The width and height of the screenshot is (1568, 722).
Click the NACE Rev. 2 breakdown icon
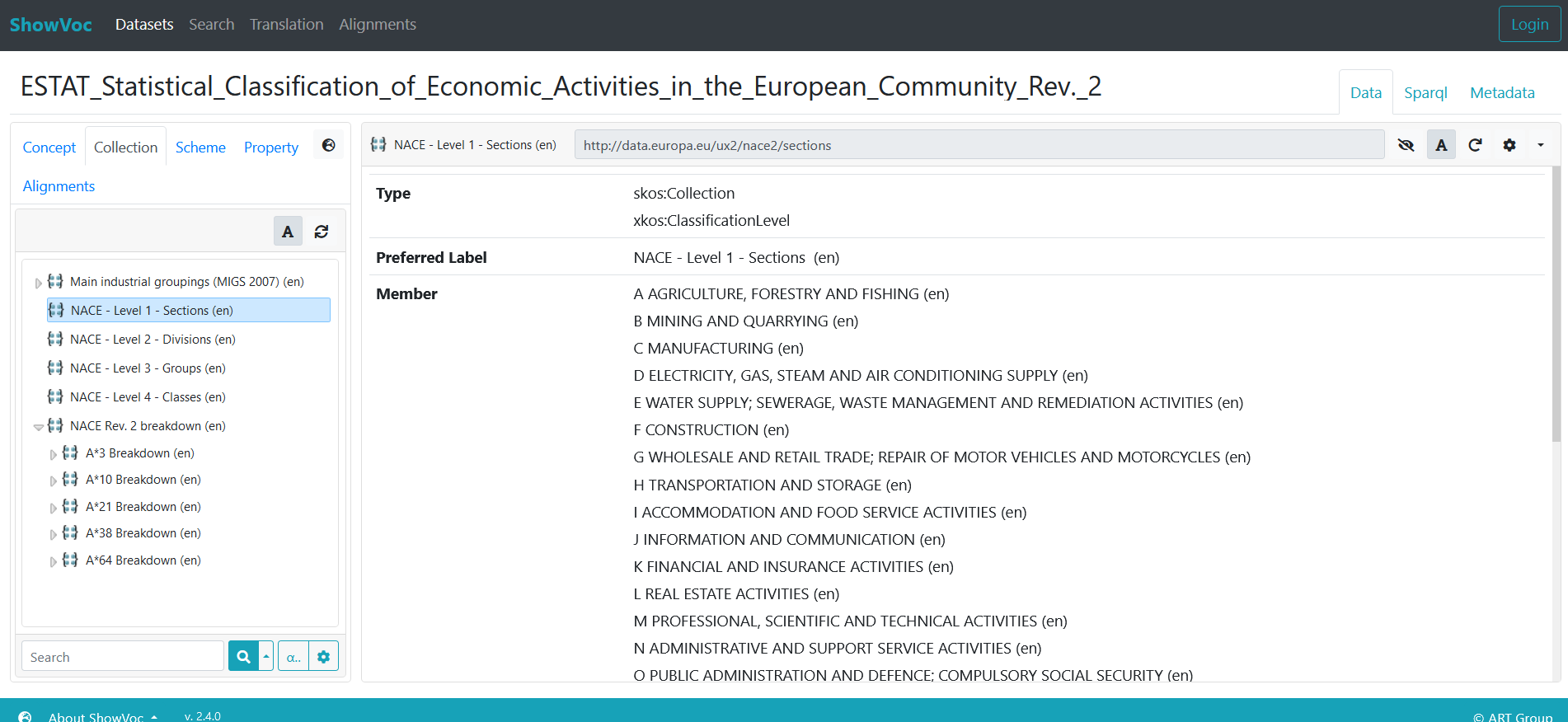coord(55,425)
